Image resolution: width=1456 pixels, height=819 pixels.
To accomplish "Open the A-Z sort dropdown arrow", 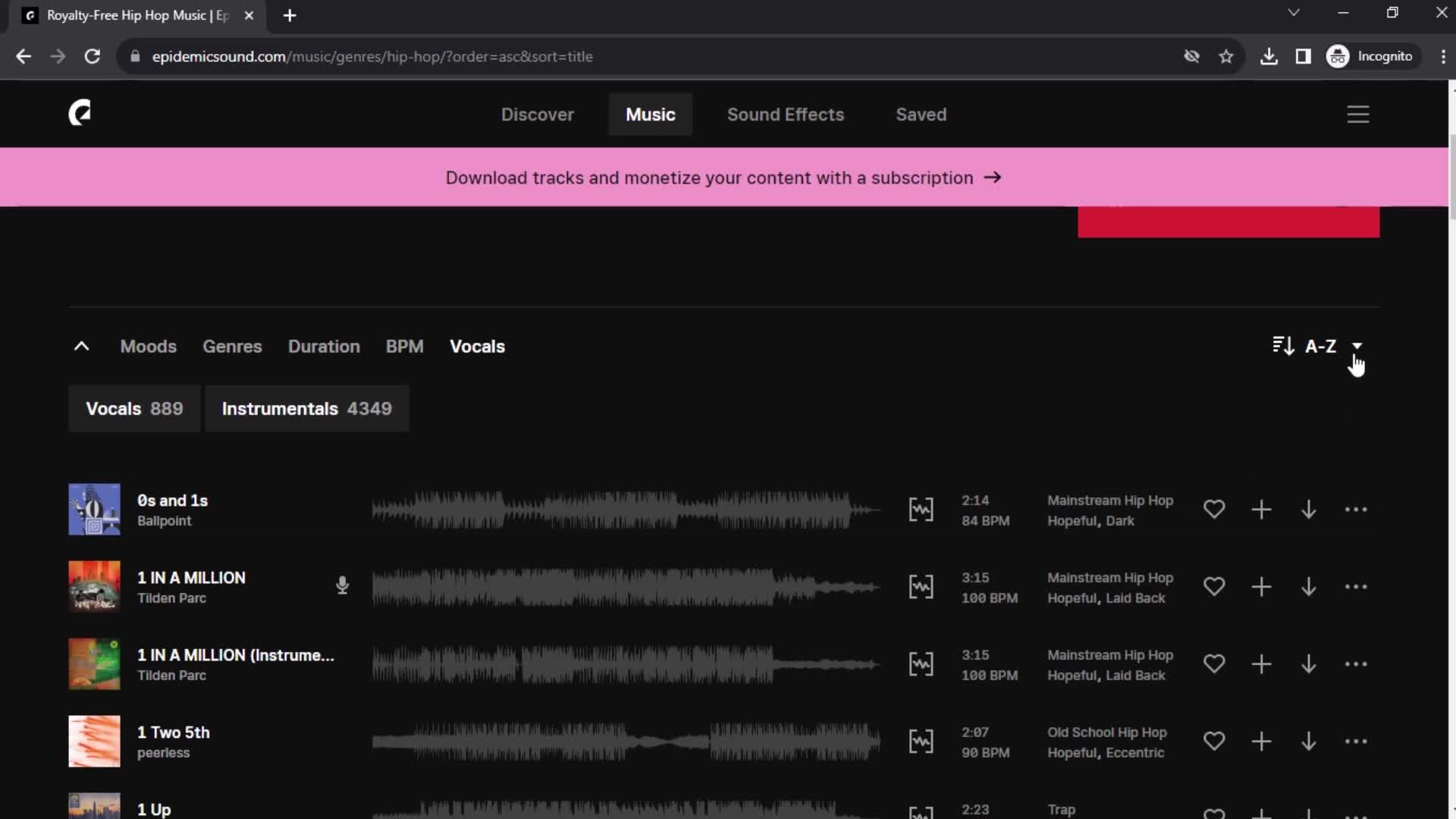I will pyautogui.click(x=1357, y=346).
